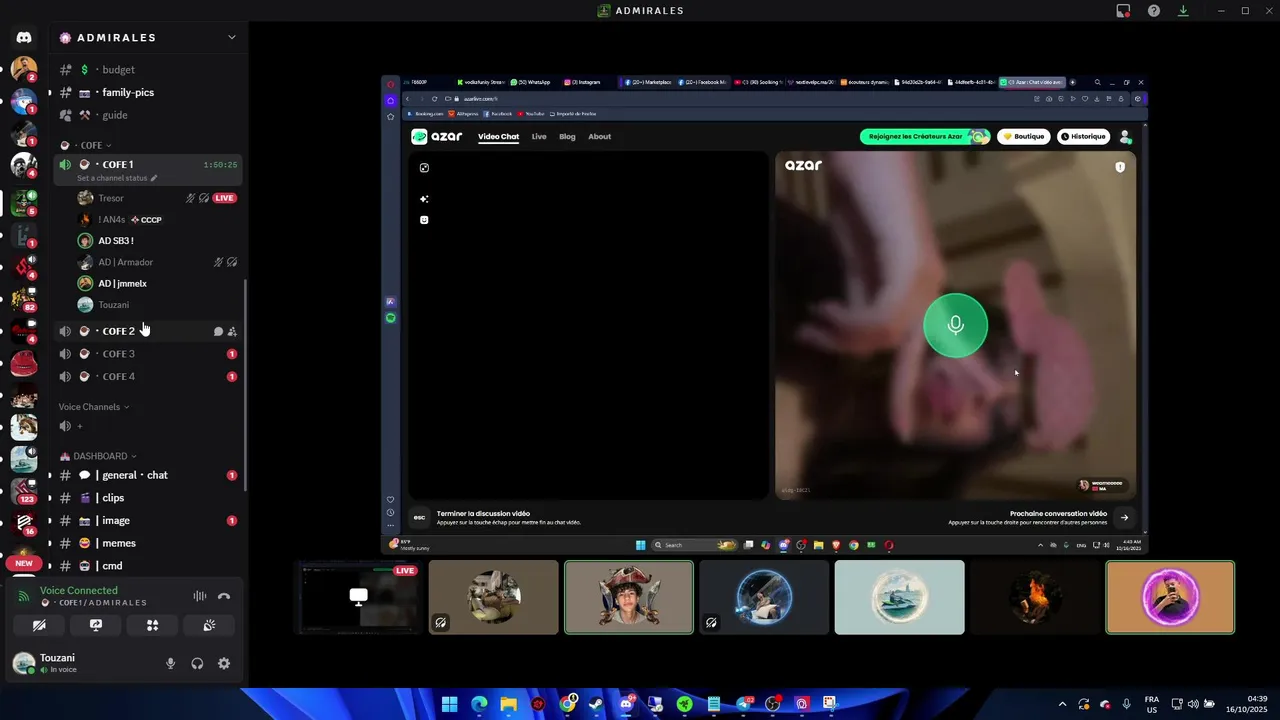Open the budget text channel
1280x720 pixels.
pos(148,70)
